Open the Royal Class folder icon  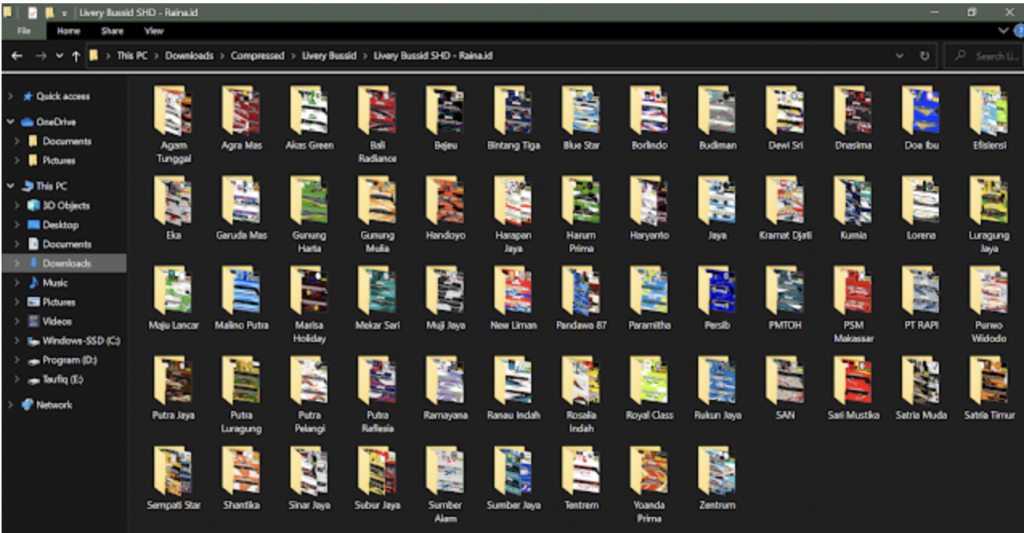(649, 381)
